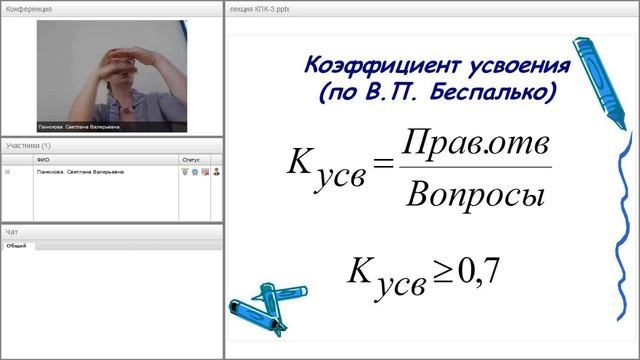Select participant row Панюкова Светлана Валерьевна
Image resolution: width=640 pixels, height=360 pixels.
(112, 172)
